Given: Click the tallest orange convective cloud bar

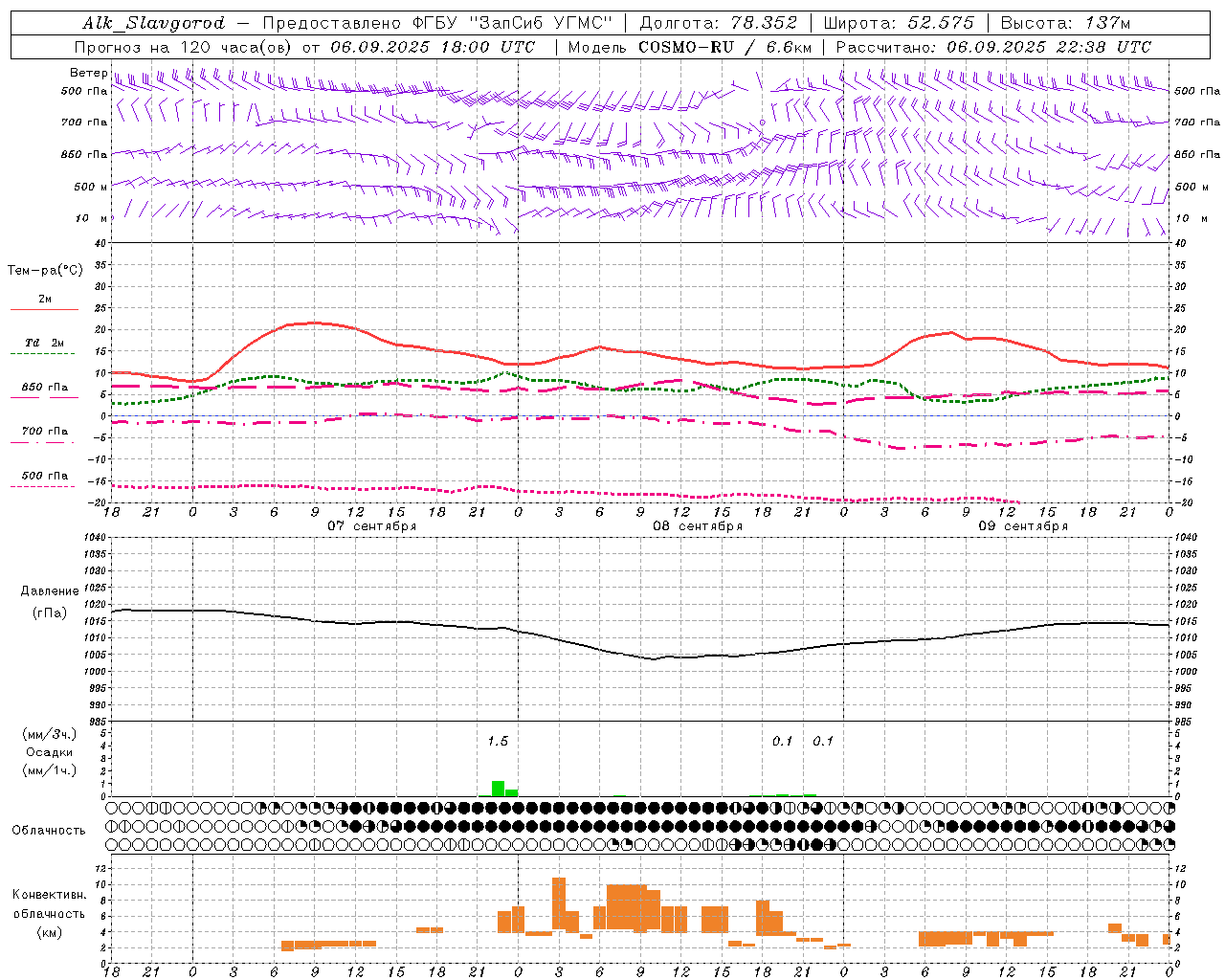Looking at the screenshot, I should pos(559,905).
